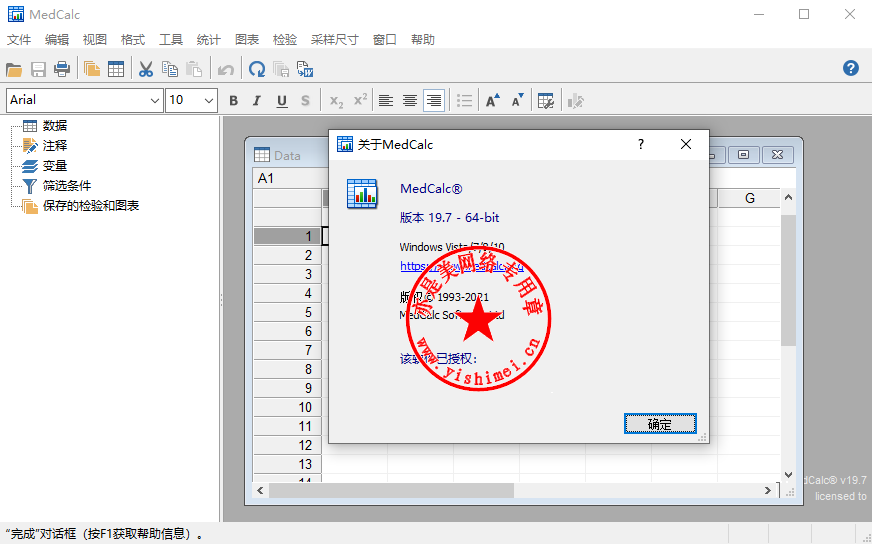The height and width of the screenshot is (544, 872).
Task: Toggle Strikethrough formatting
Action: click(305, 101)
